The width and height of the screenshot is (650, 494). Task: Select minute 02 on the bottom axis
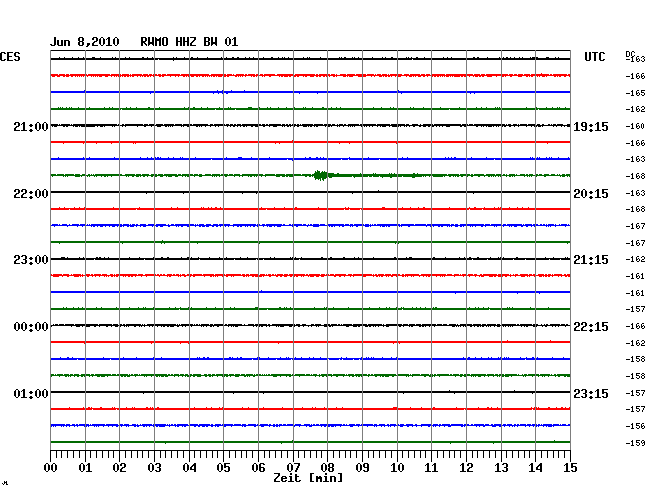tap(119, 468)
